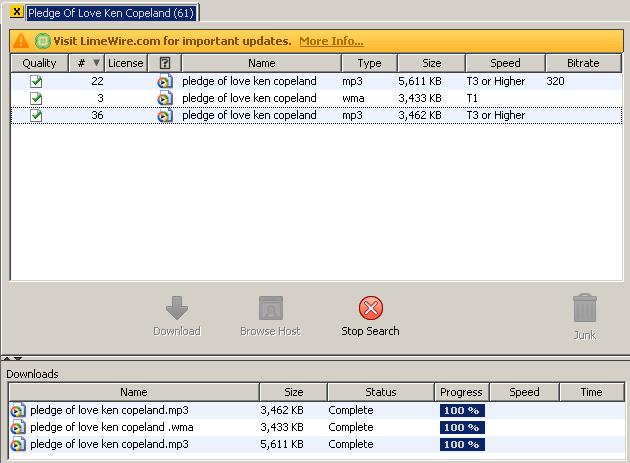The image size is (630, 463).
Task: Click the Download arrow icon
Action: click(177, 308)
